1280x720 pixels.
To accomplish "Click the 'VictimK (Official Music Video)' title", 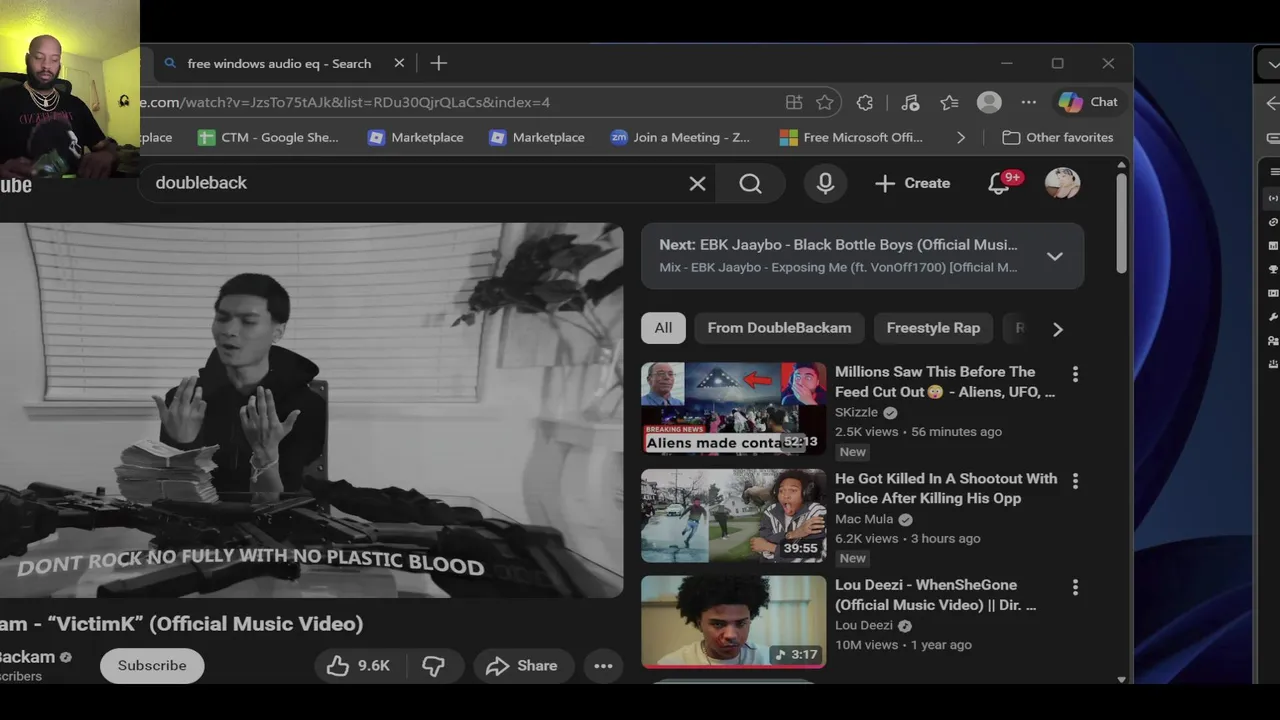I will (x=182, y=623).
